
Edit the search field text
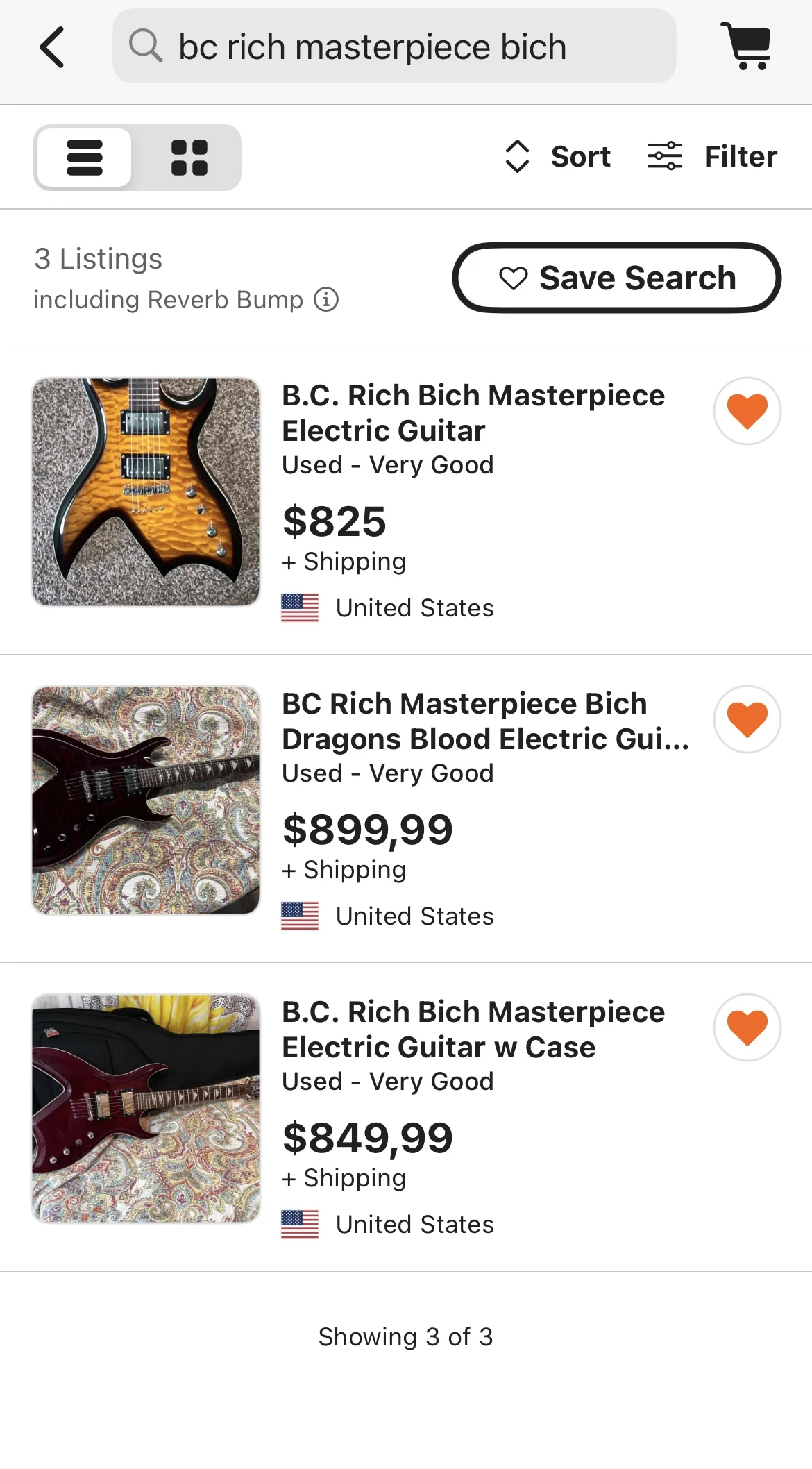(x=409, y=47)
